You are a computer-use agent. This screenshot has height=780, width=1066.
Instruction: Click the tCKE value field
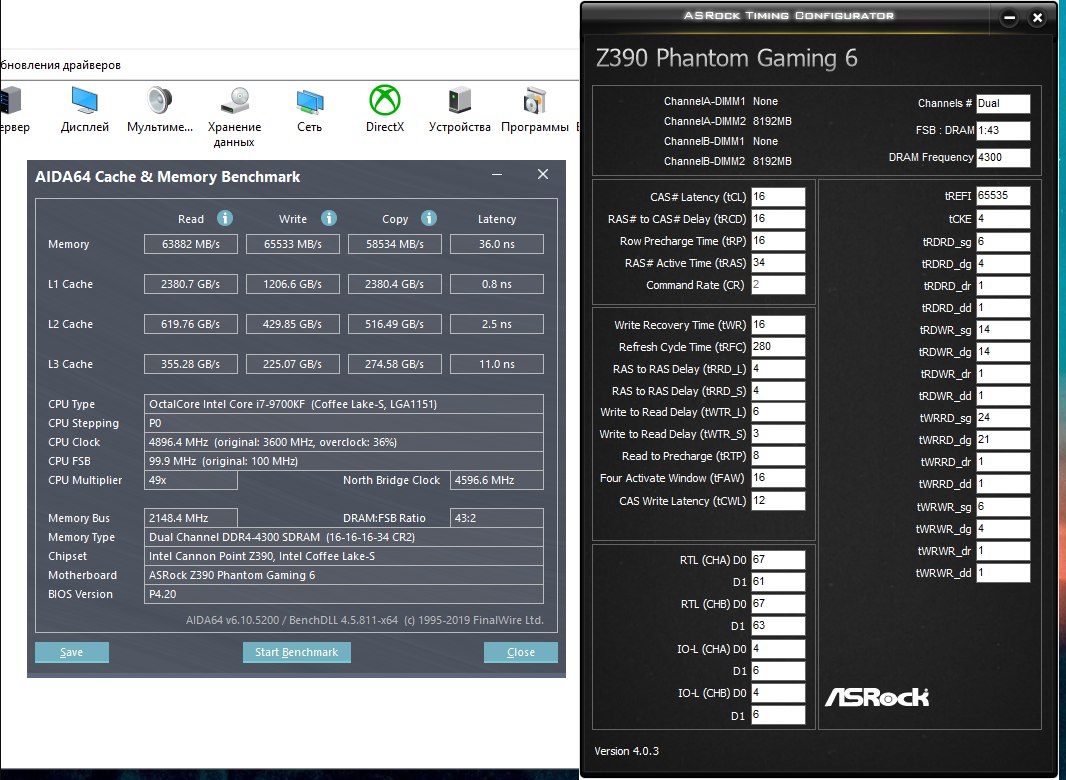tap(1003, 218)
